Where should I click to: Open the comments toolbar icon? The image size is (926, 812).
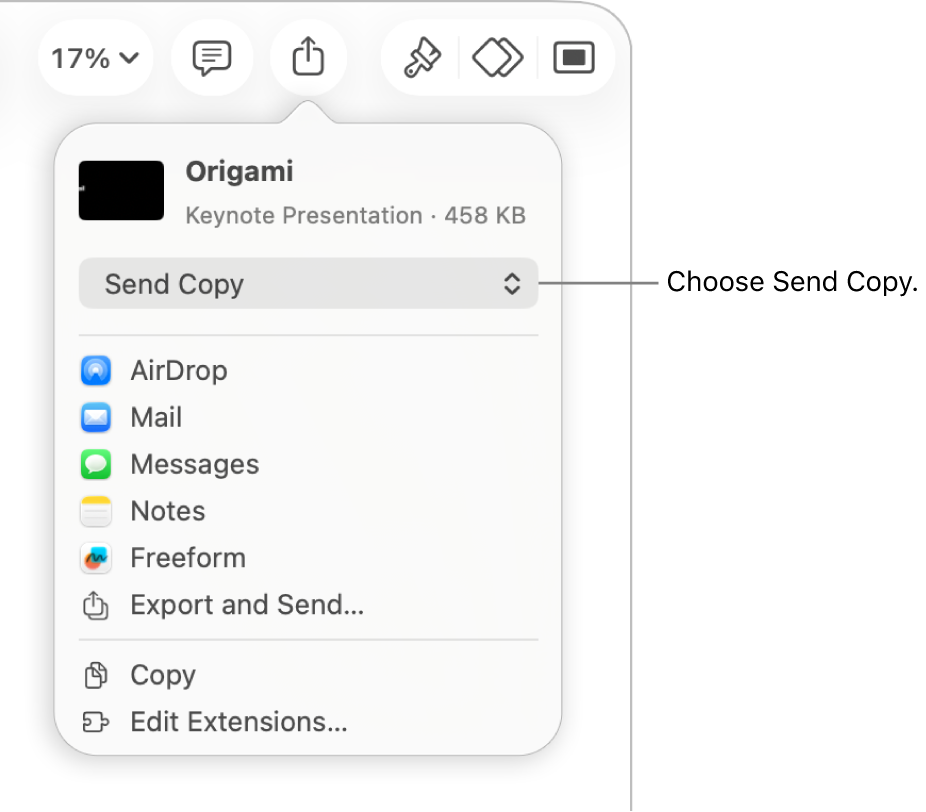[x=212, y=57]
